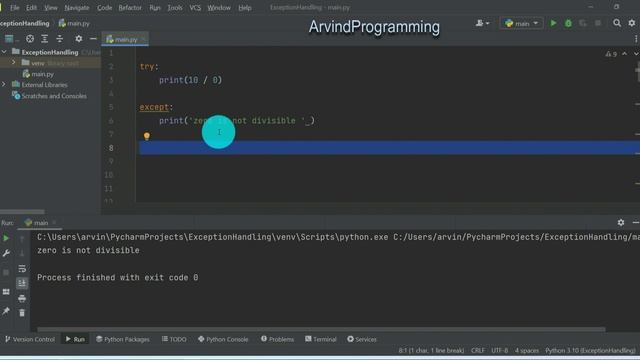Click Select Opened File target icon

tap(30, 39)
